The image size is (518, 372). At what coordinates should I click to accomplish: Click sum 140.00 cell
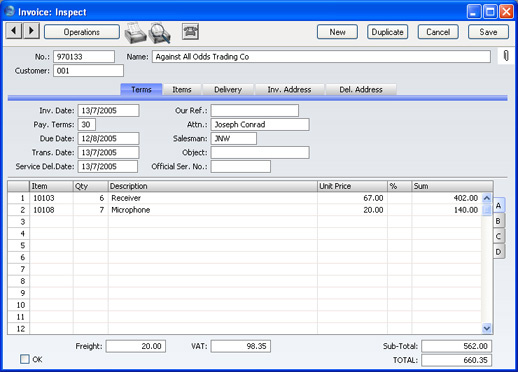pos(447,210)
